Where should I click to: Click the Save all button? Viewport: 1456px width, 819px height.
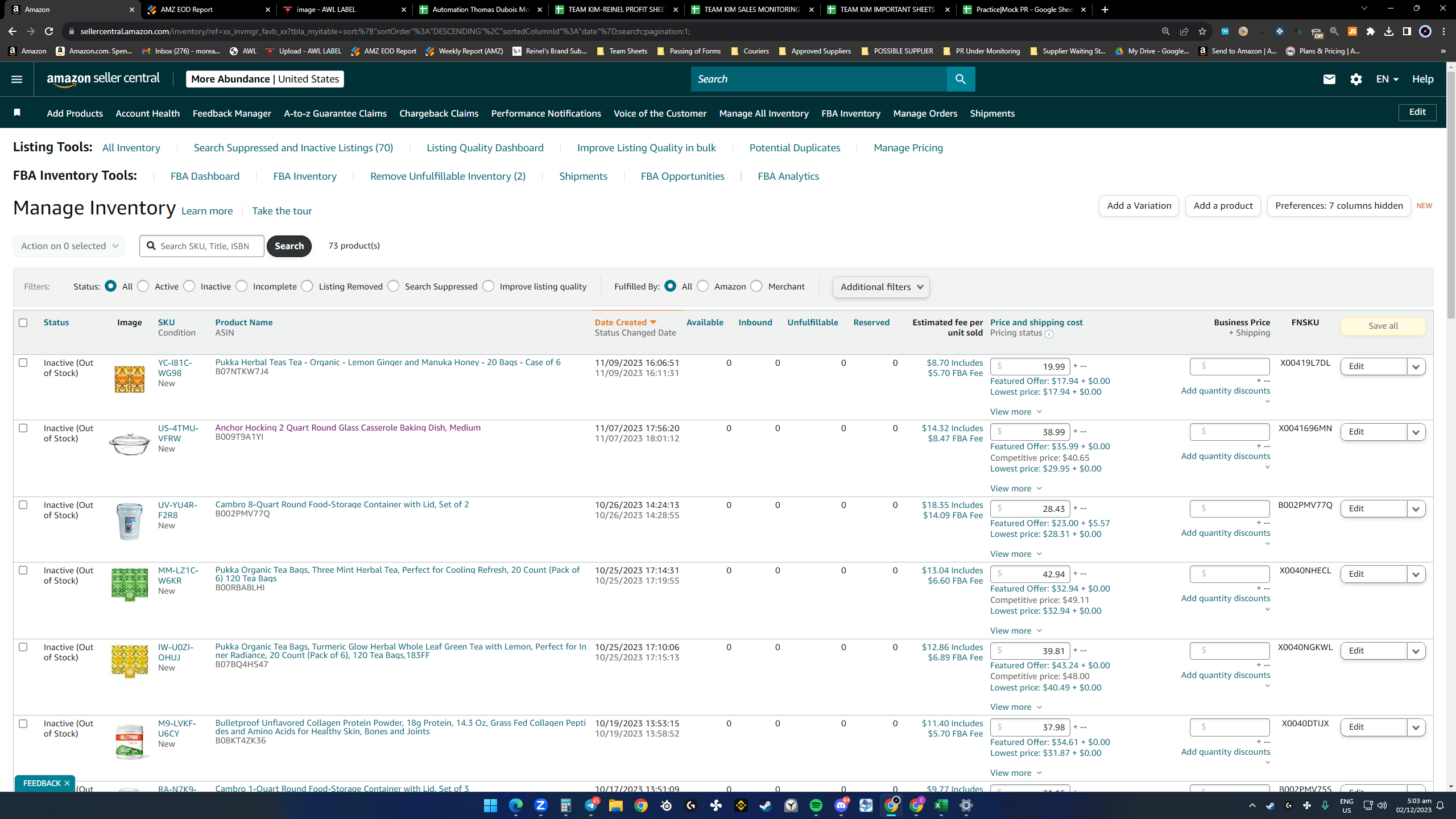1383,326
